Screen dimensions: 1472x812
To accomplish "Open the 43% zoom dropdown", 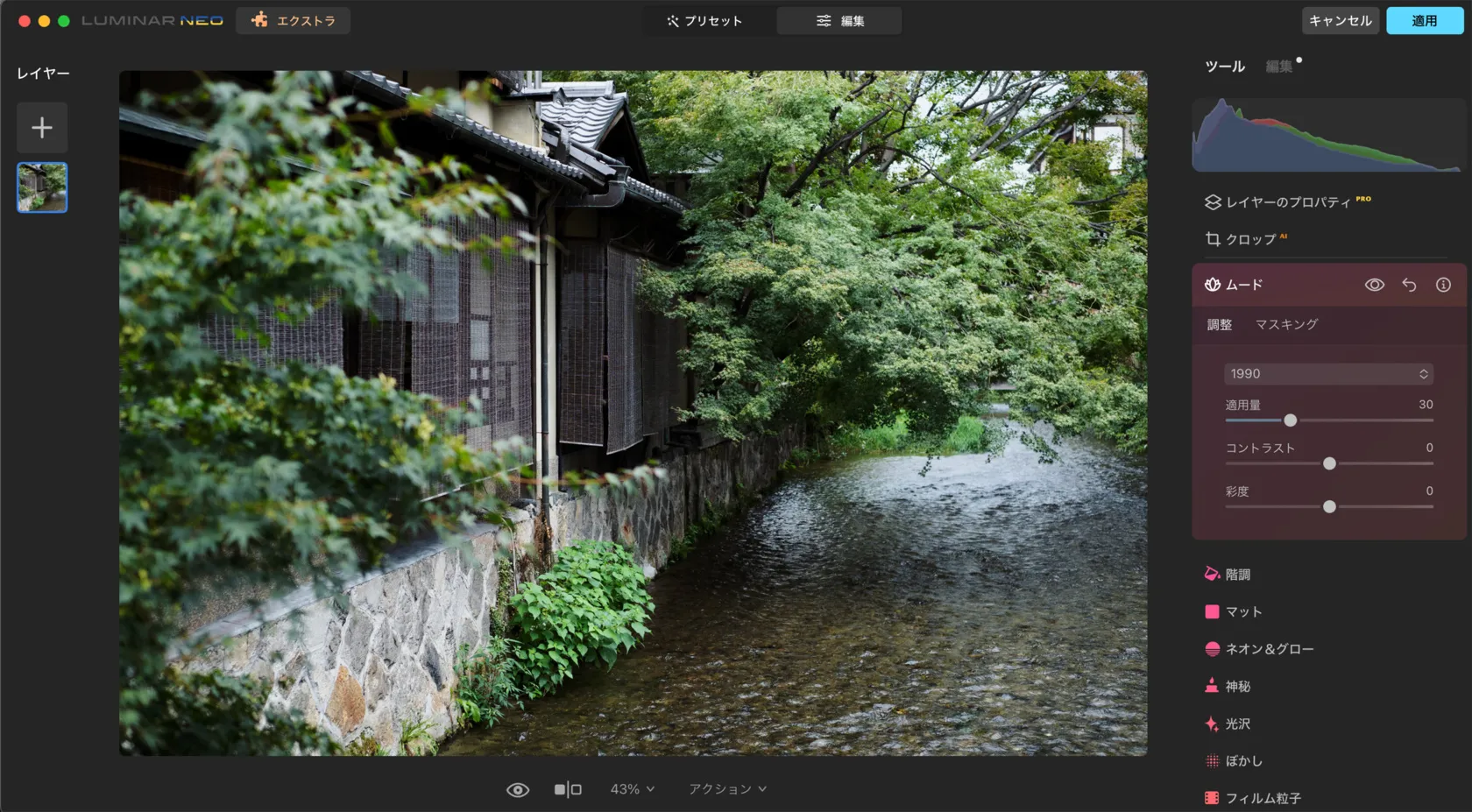I will [x=632, y=789].
